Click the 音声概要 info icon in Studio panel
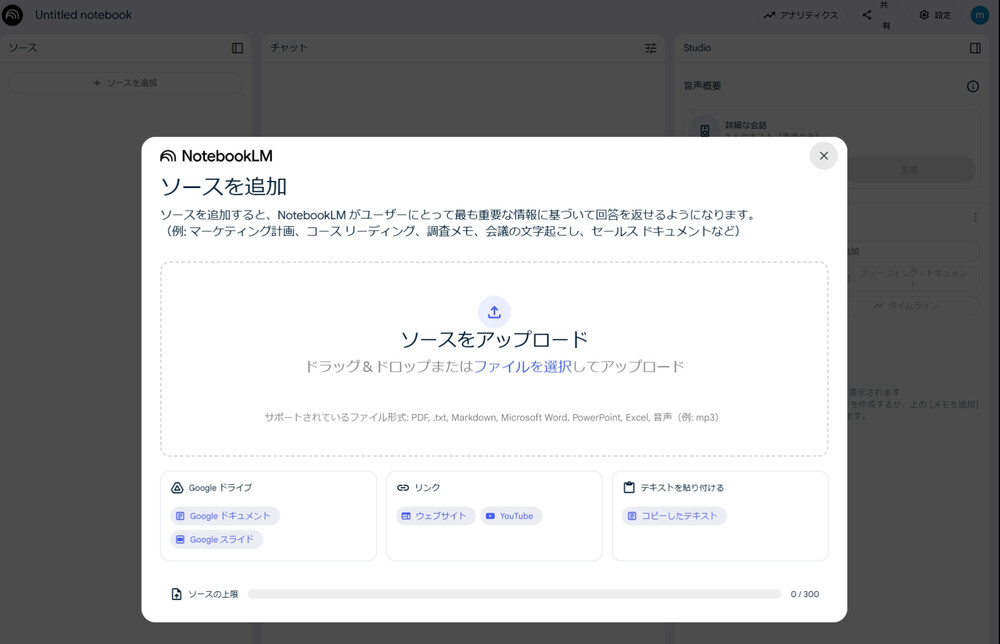 pyautogui.click(x=971, y=86)
